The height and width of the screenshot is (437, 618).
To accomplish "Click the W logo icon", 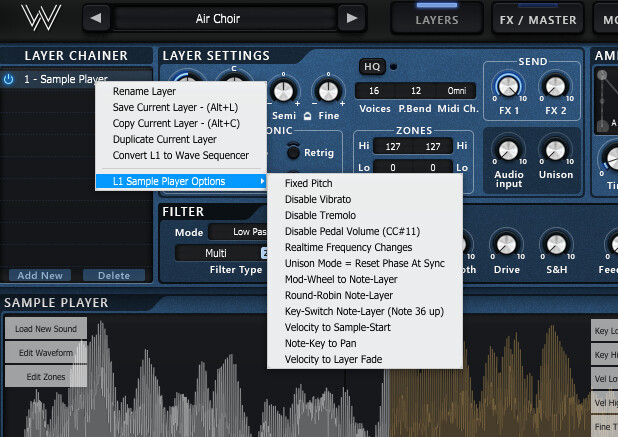I will (41, 18).
